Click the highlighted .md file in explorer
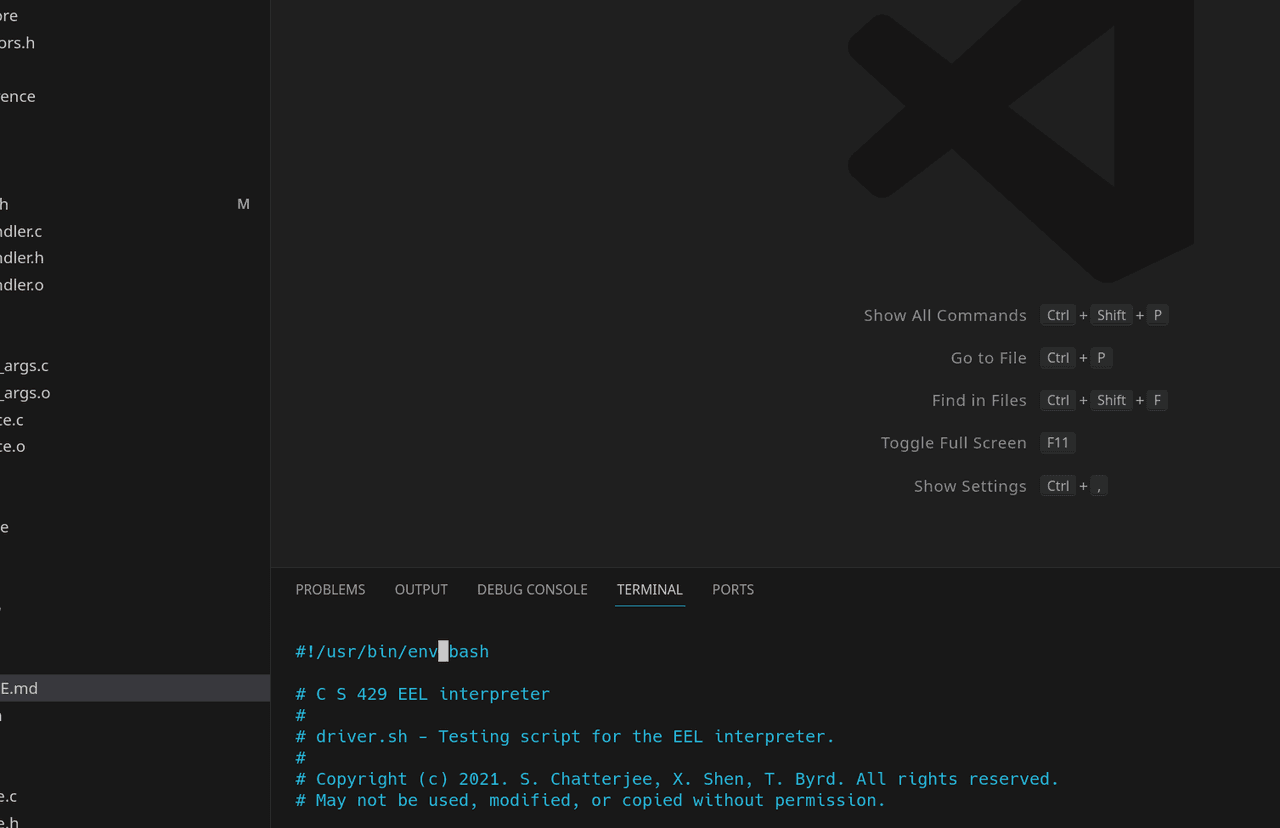Image resolution: width=1280 pixels, height=828 pixels. tap(20, 688)
